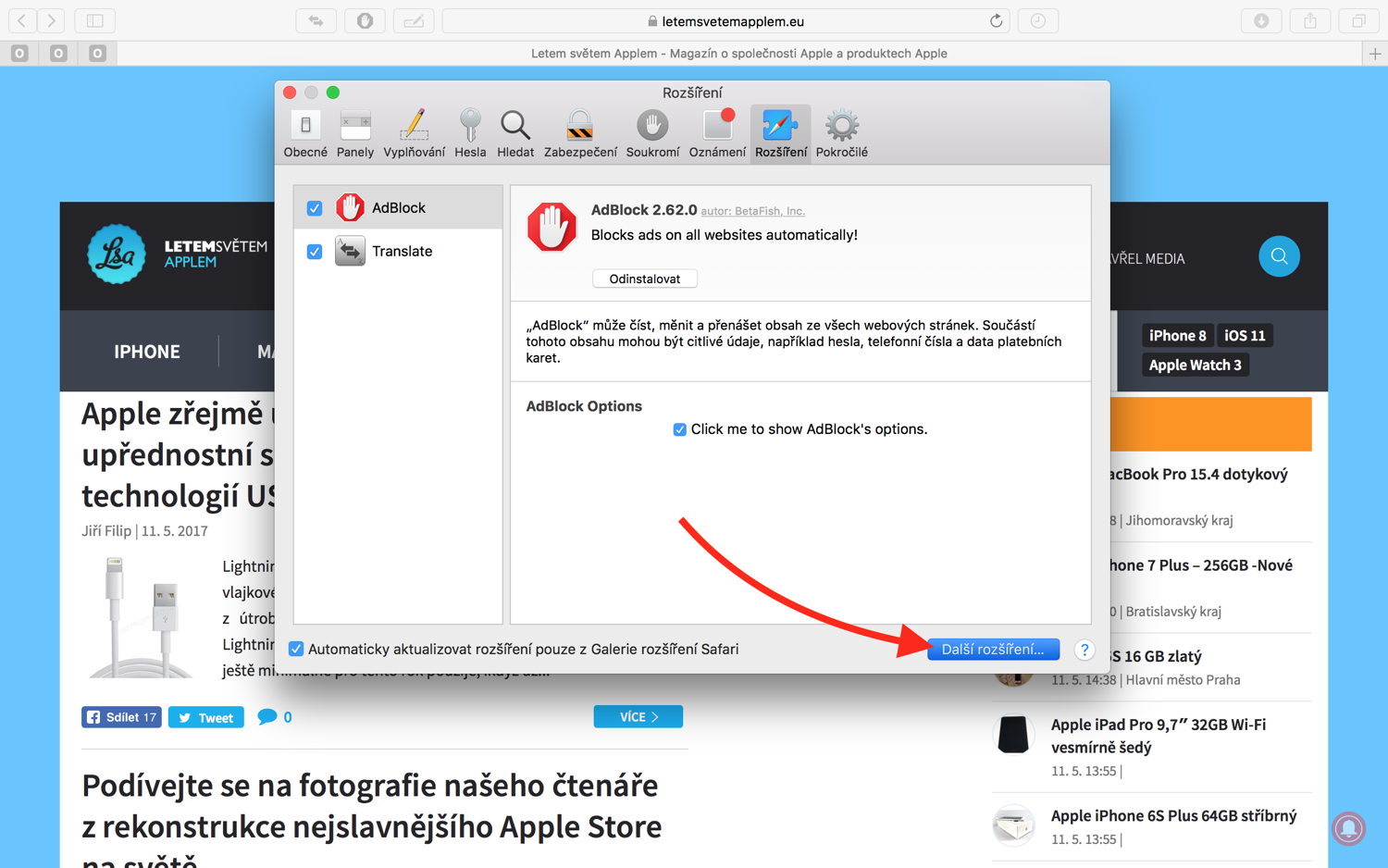The width and height of the screenshot is (1388, 868).
Task: Open the Hesla preferences tab
Action: [470, 134]
